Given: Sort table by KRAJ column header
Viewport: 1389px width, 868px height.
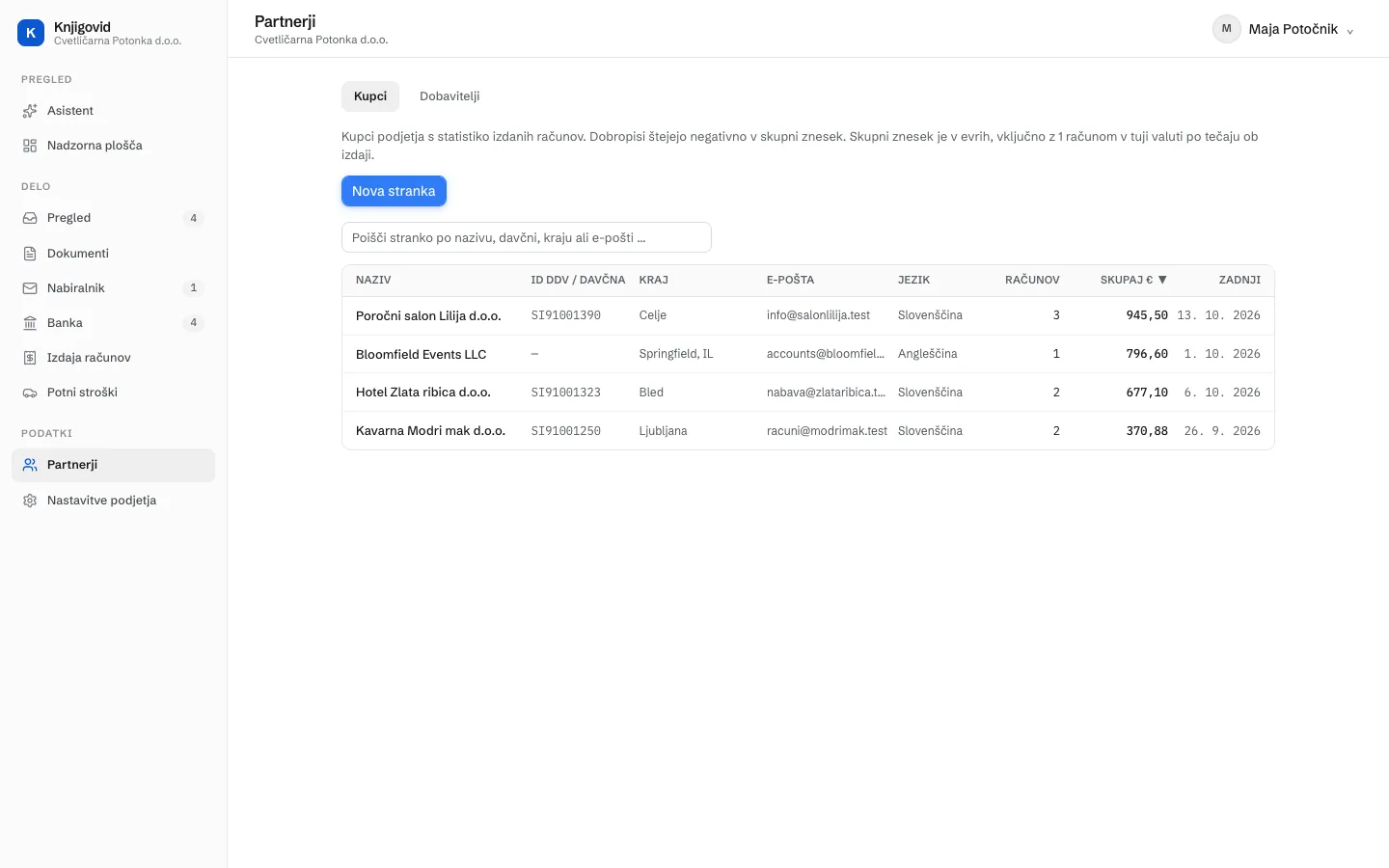Looking at the screenshot, I should (654, 280).
